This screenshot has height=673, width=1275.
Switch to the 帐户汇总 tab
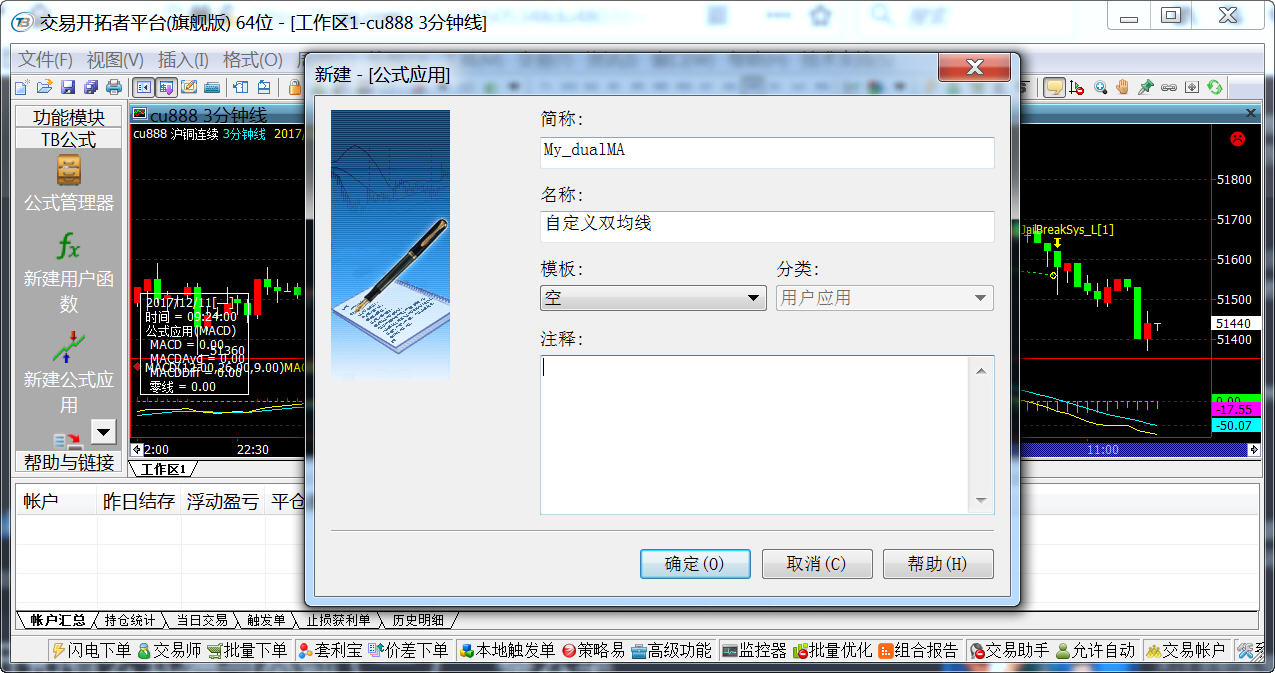coord(57,621)
